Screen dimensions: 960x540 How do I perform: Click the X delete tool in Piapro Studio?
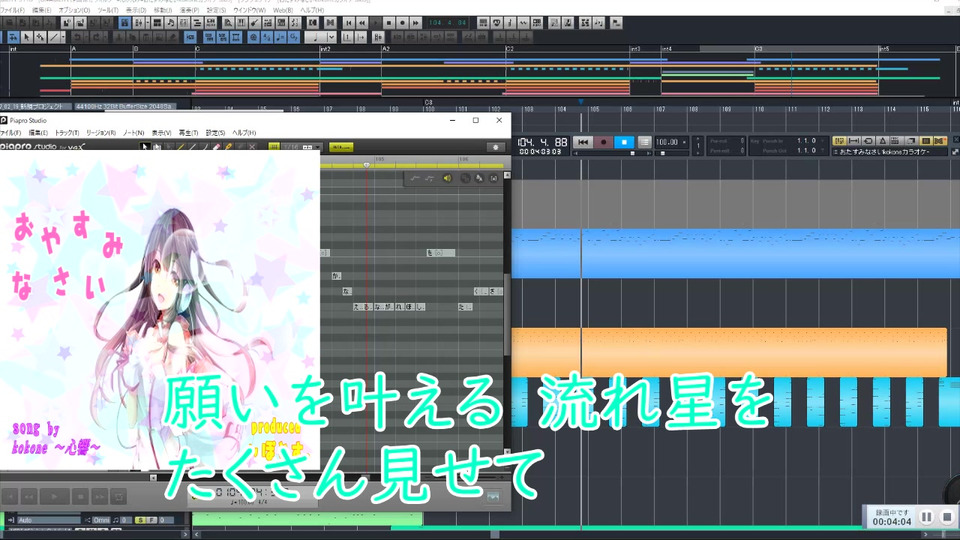252,147
